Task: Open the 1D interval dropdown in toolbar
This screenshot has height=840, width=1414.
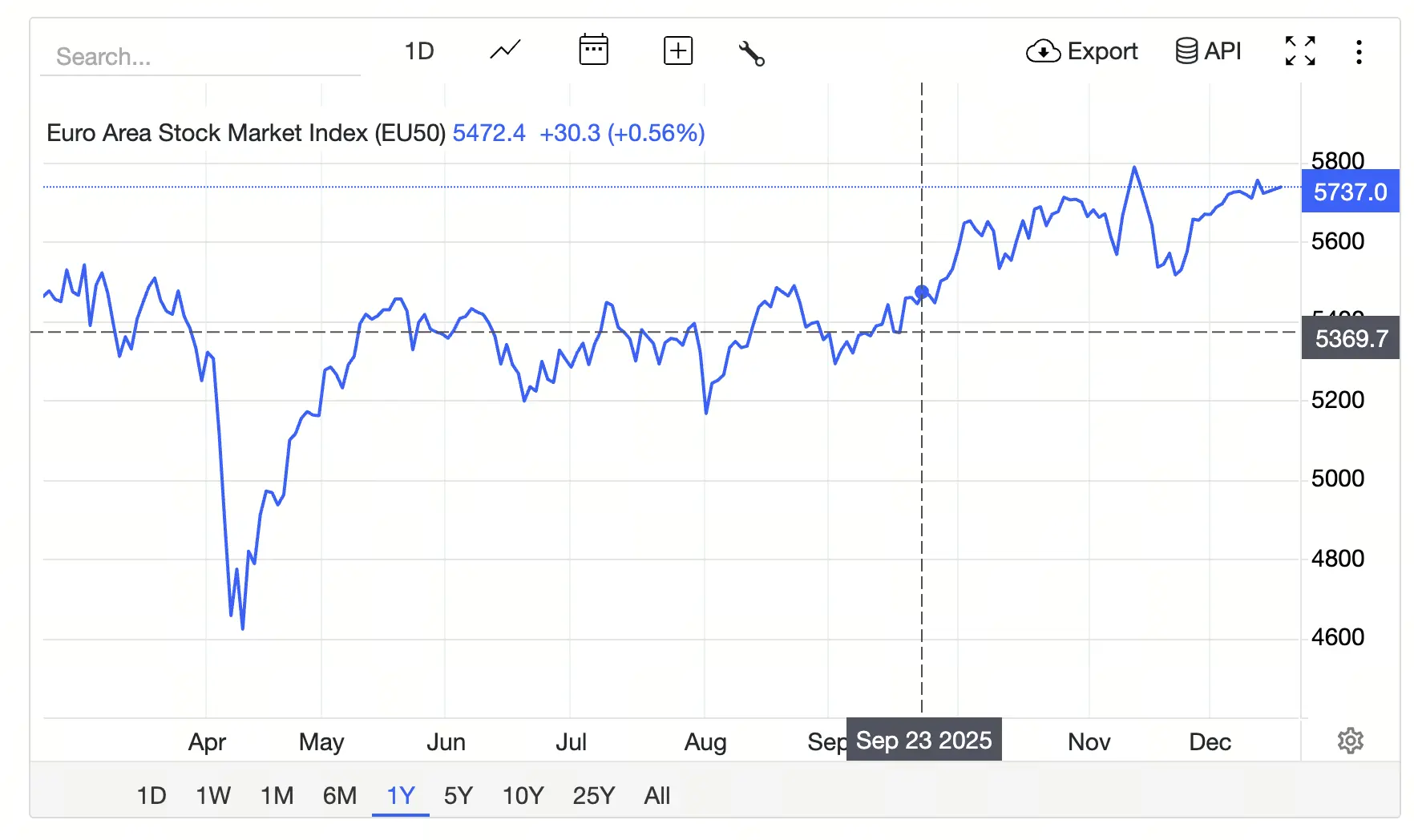Action: click(419, 51)
